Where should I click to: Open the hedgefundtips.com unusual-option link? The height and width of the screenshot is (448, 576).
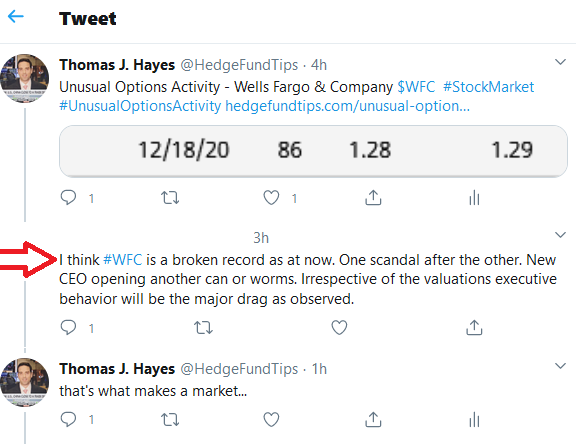347,106
